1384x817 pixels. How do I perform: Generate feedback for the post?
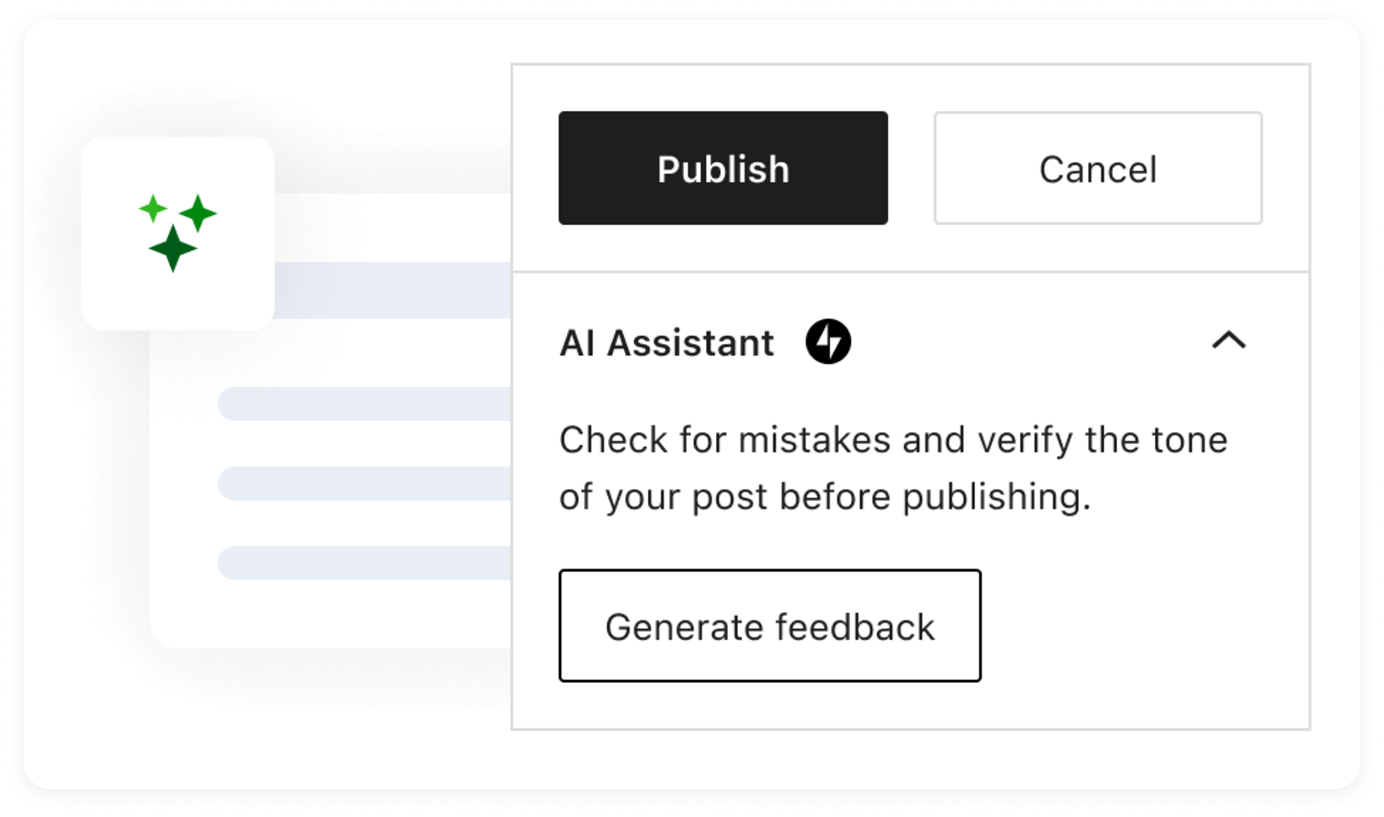point(770,626)
